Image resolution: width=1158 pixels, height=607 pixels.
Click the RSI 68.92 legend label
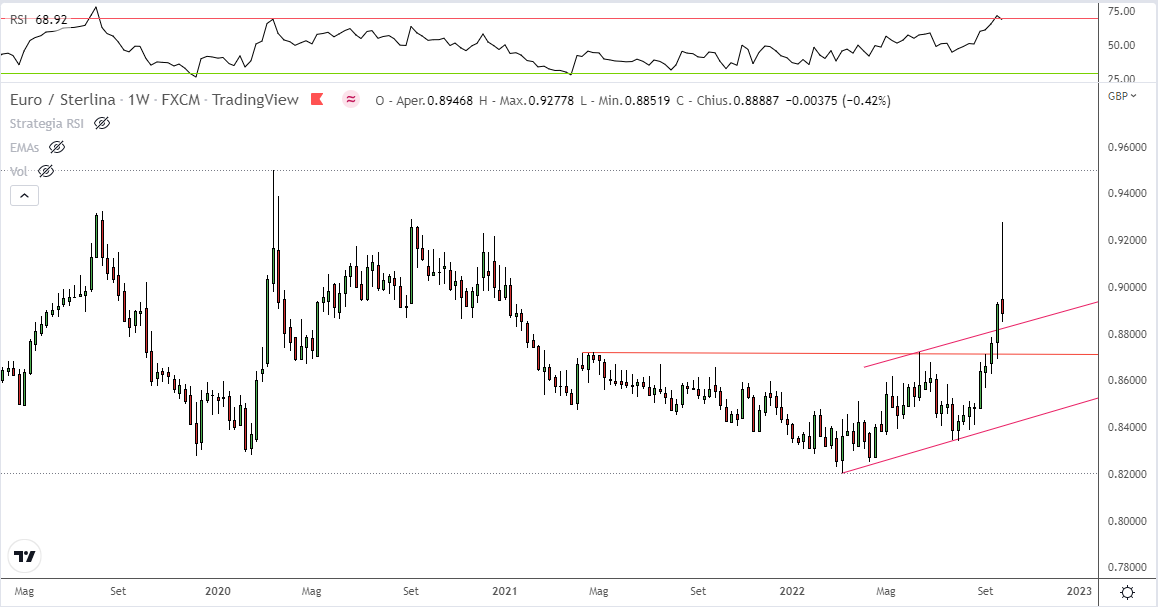click(38, 19)
